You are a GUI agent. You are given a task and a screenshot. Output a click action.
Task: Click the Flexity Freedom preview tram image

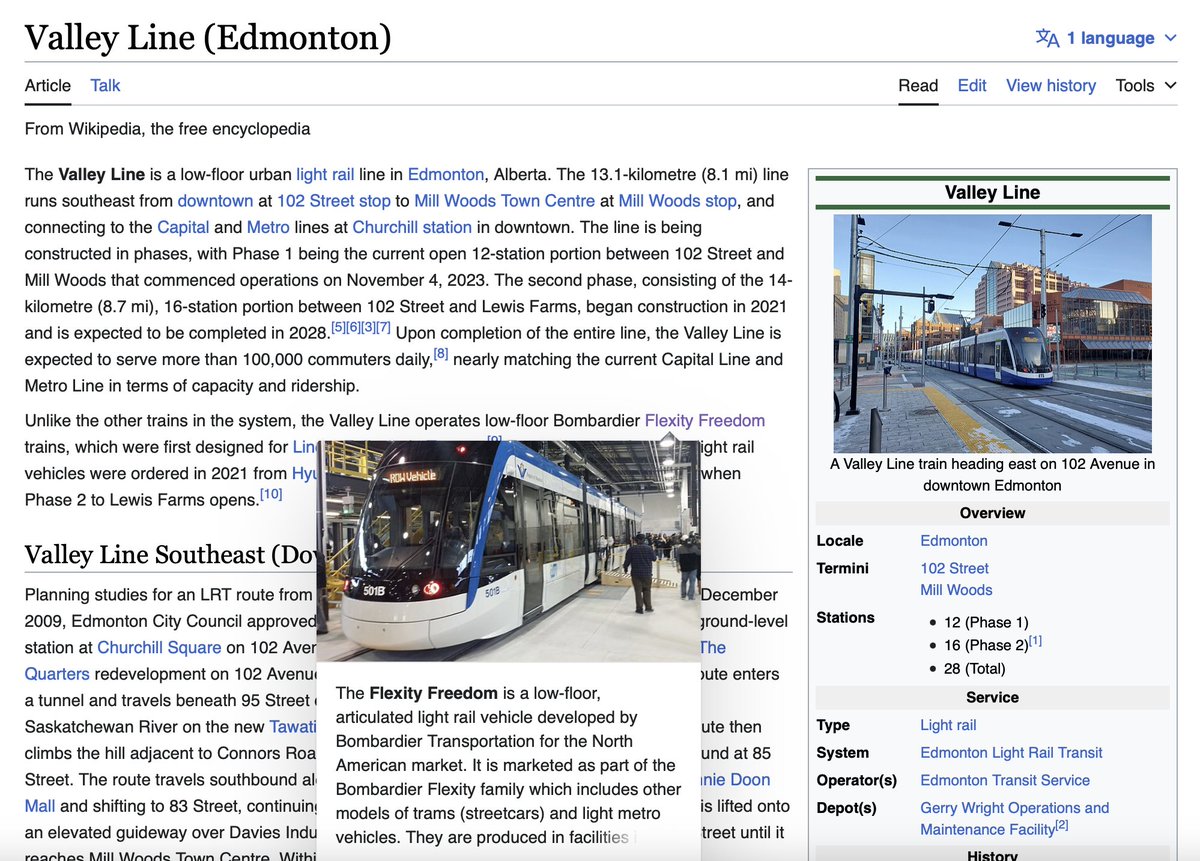click(x=508, y=551)
